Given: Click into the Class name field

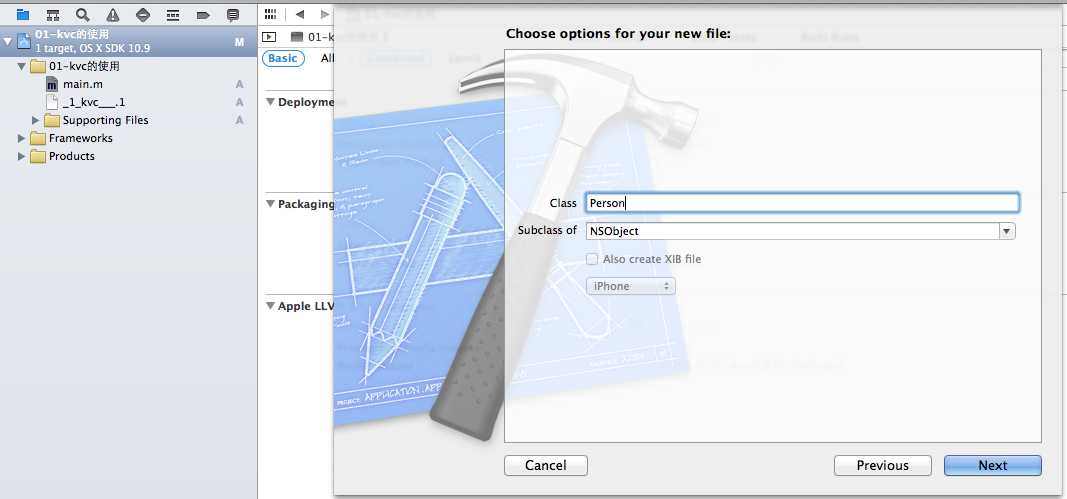Looking at the screenshot, I should pyautogui.click(x=802, y=203).
